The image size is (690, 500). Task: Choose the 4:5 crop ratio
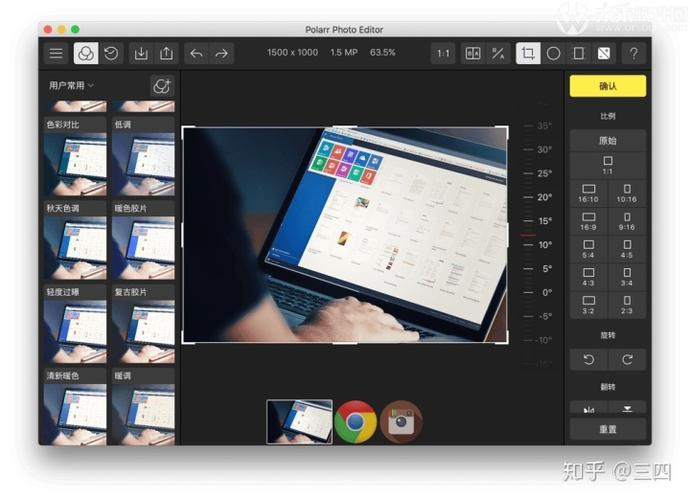pos(627,249)
